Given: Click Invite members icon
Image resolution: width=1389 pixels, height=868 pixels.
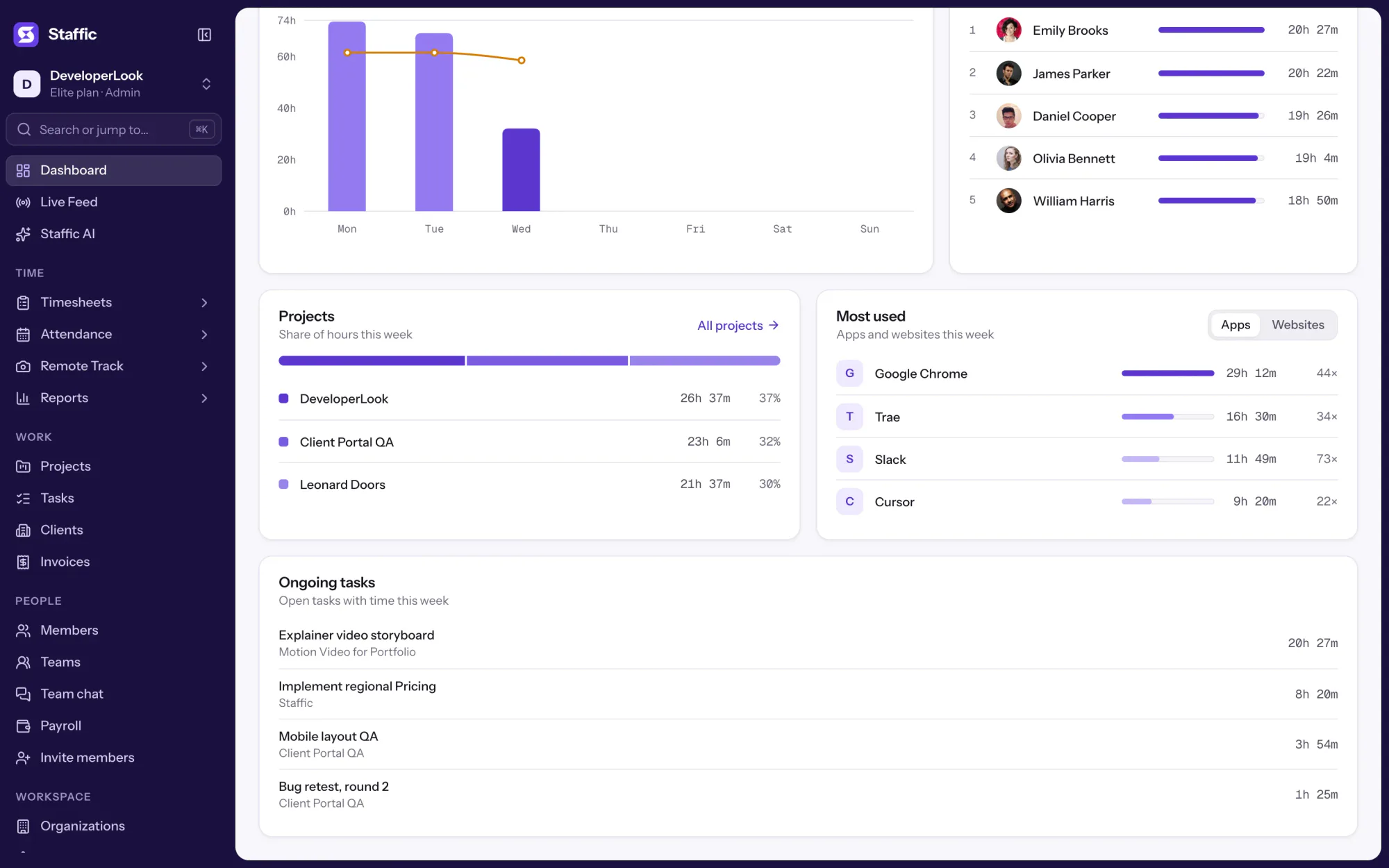Looking at the screenshot, I should 23,758.
